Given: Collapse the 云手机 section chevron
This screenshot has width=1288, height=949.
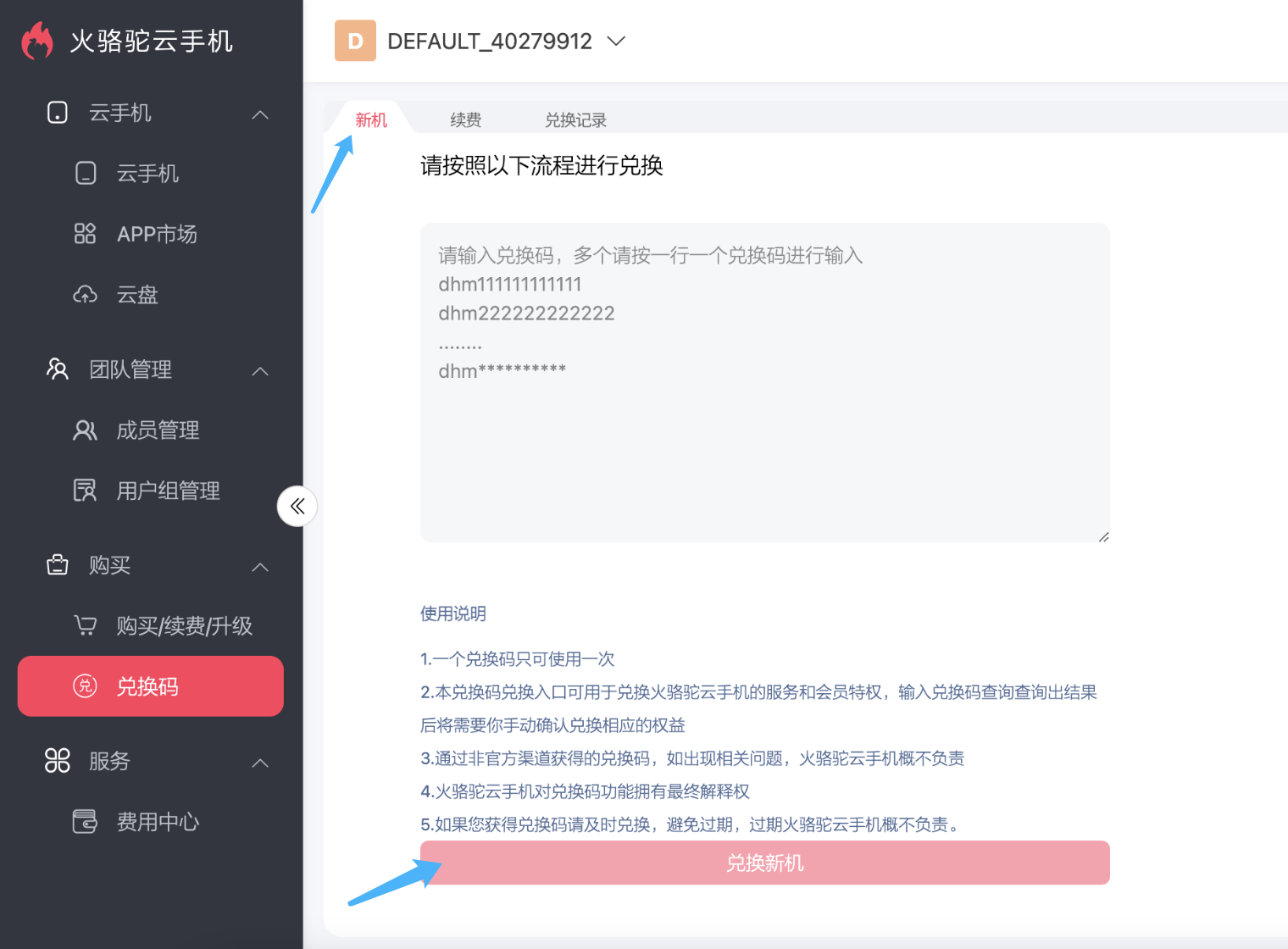Looking at the screenshot, I should click(260, 114).
